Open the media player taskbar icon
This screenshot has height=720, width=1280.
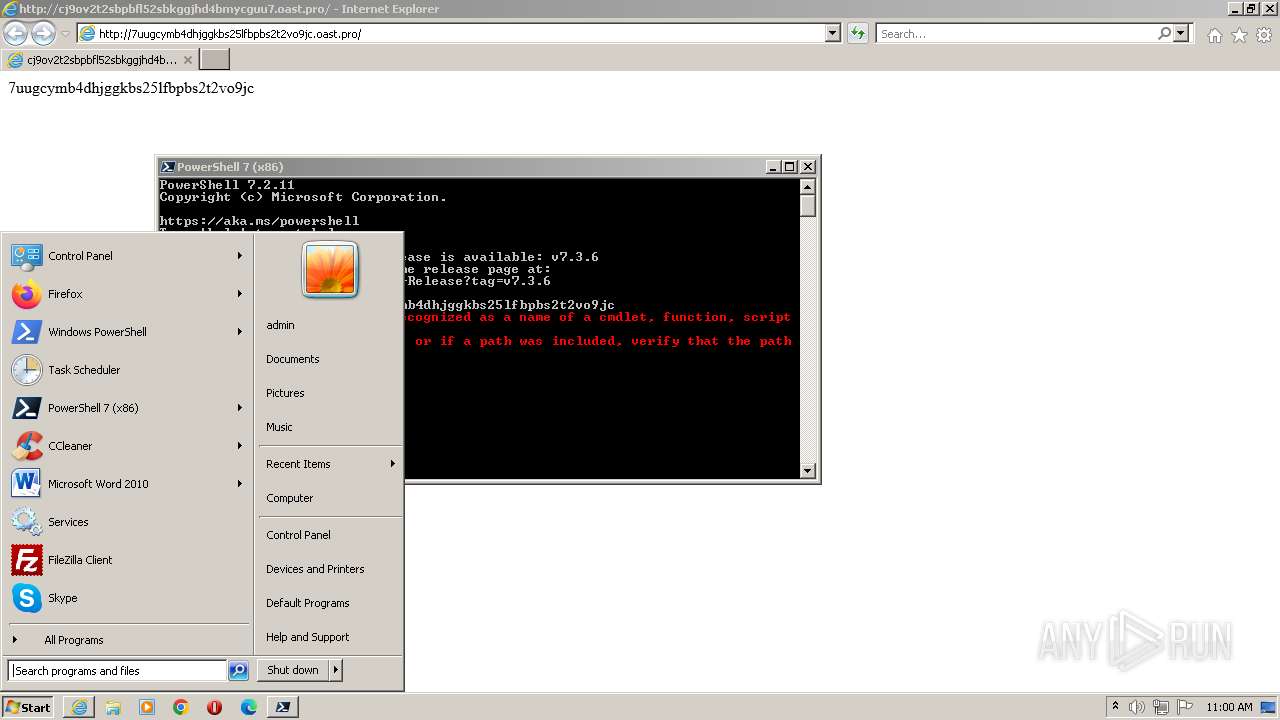tap(147, 707)
